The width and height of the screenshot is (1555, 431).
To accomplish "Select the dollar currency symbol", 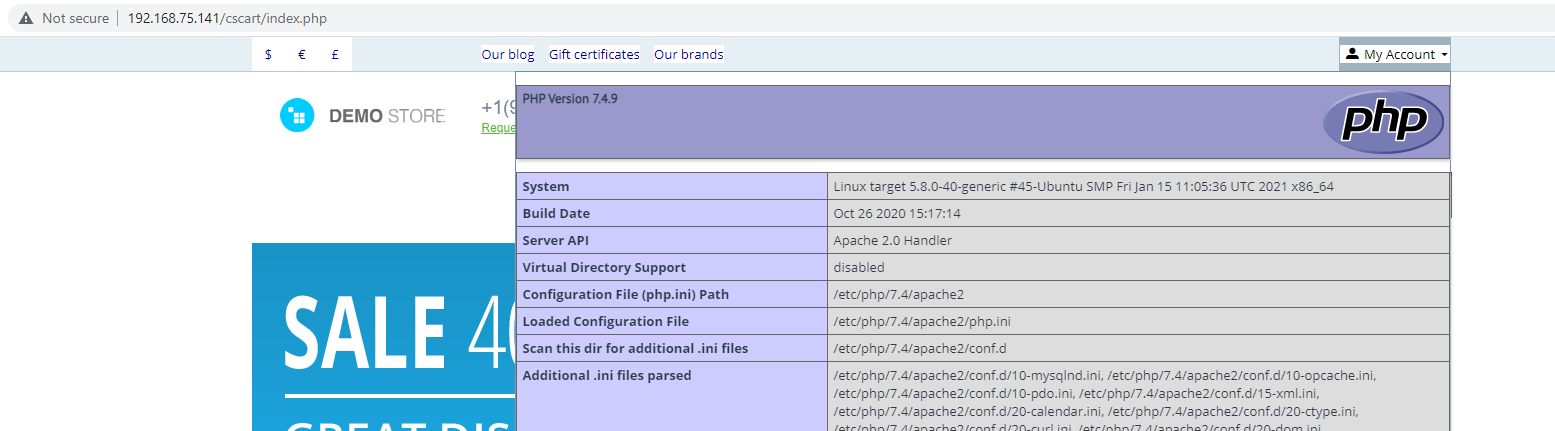I will (268, 55).
